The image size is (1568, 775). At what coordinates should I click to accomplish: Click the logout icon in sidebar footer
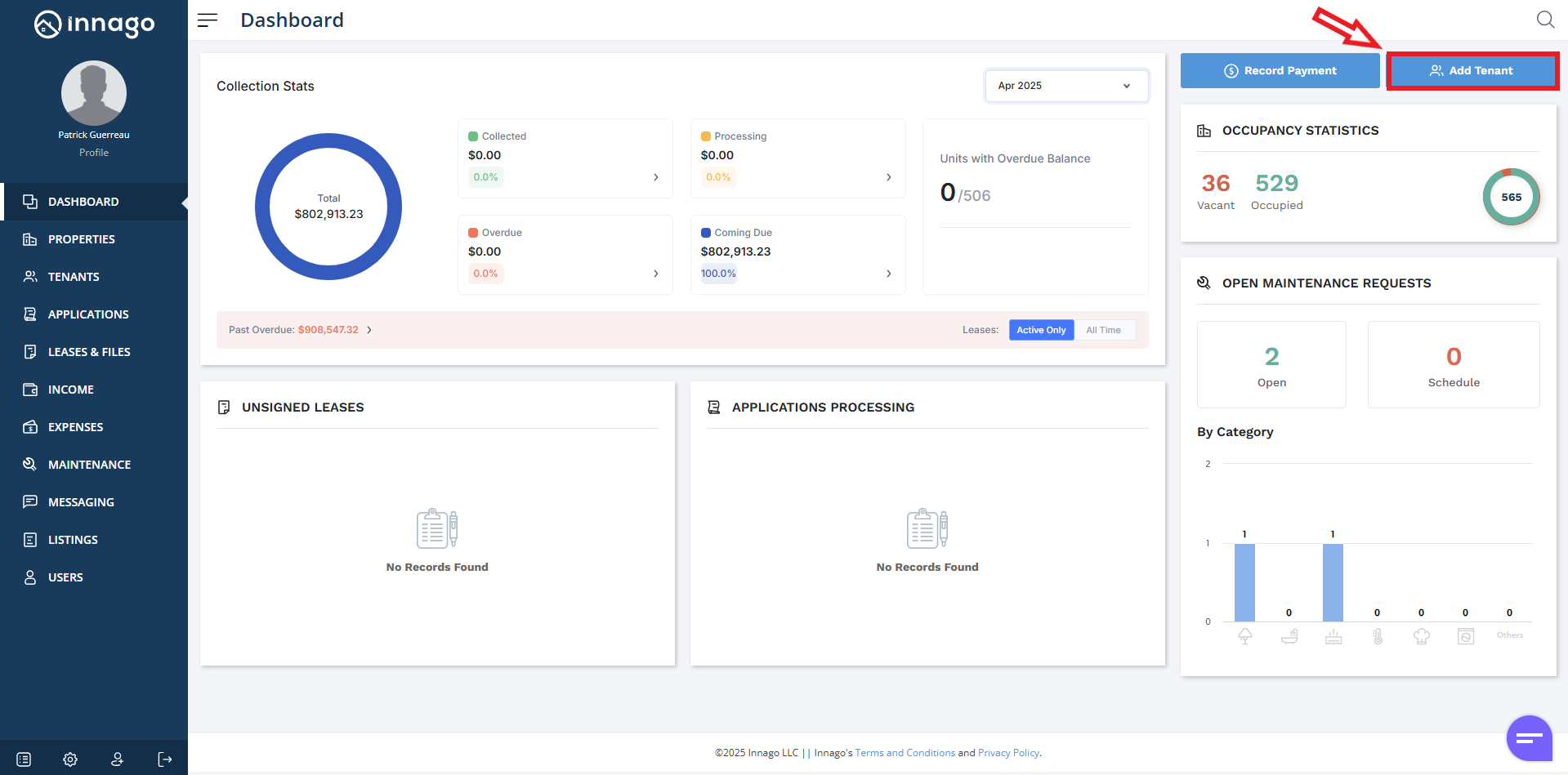(165, 759)
